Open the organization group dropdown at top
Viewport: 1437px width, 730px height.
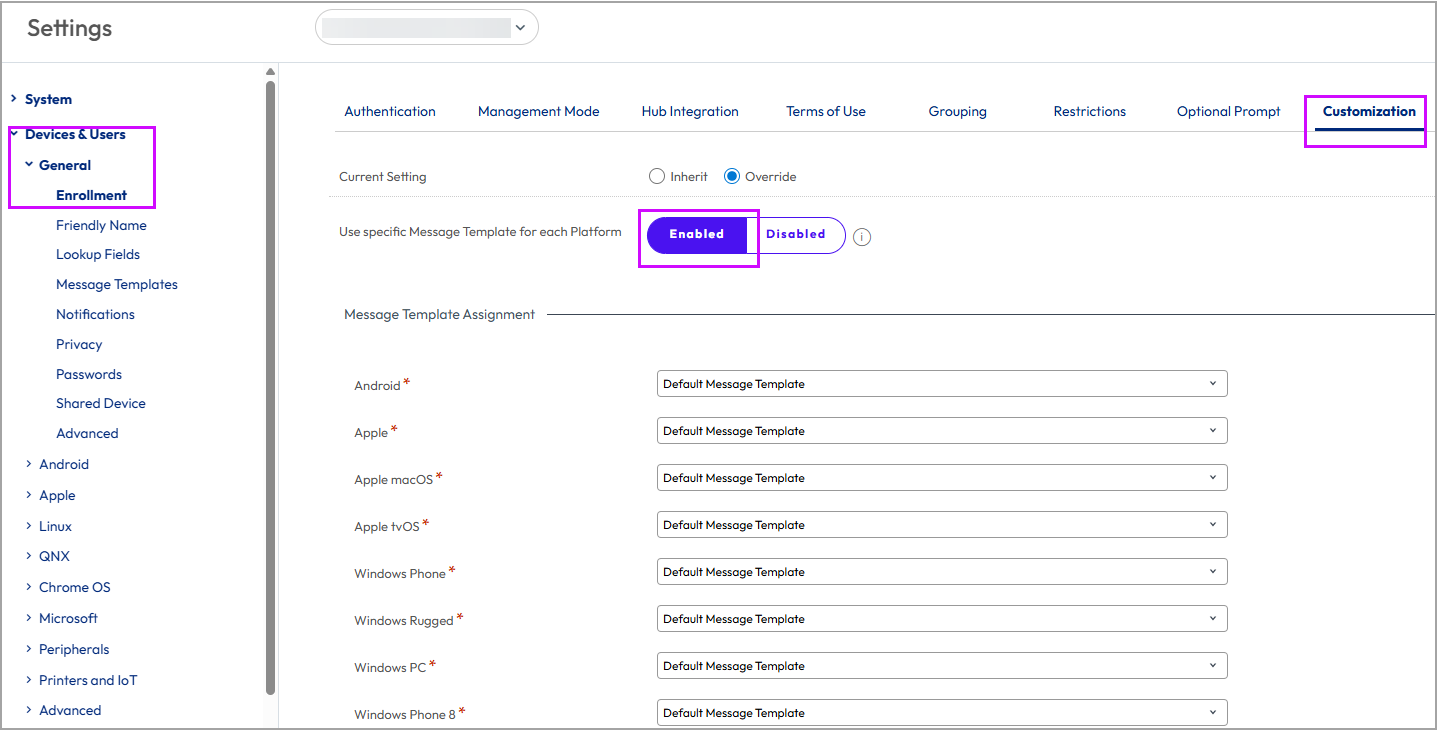427,28
